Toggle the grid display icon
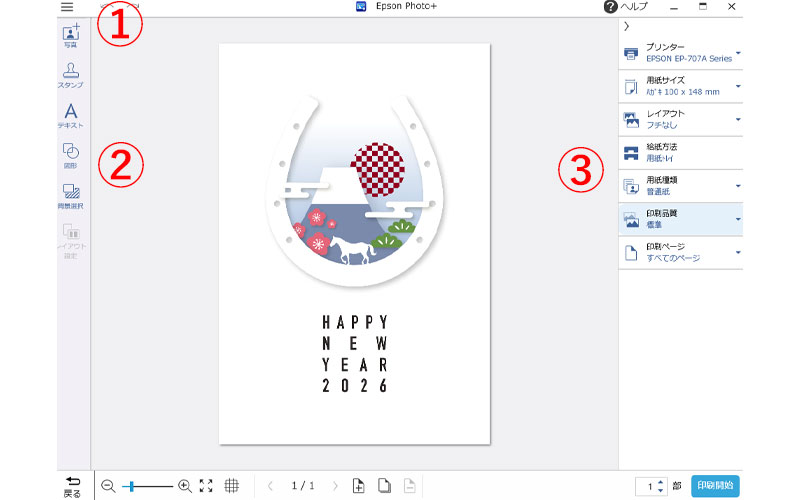800x500 pixels. (232, 486)
